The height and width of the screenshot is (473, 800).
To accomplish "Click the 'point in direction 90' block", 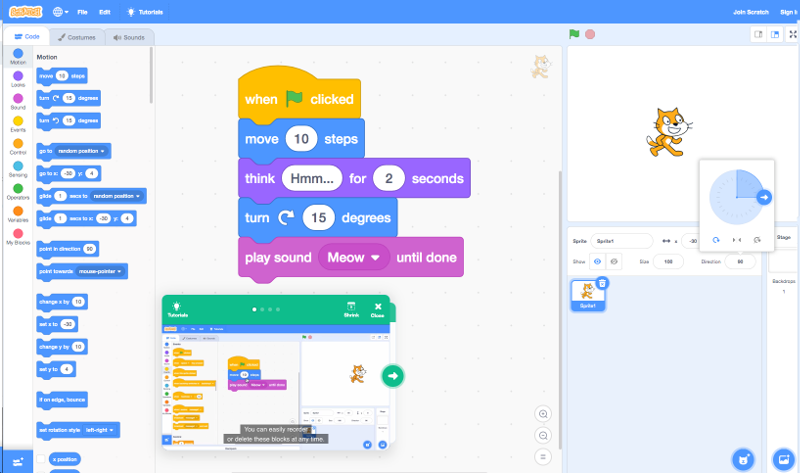I will pos(67,250).
